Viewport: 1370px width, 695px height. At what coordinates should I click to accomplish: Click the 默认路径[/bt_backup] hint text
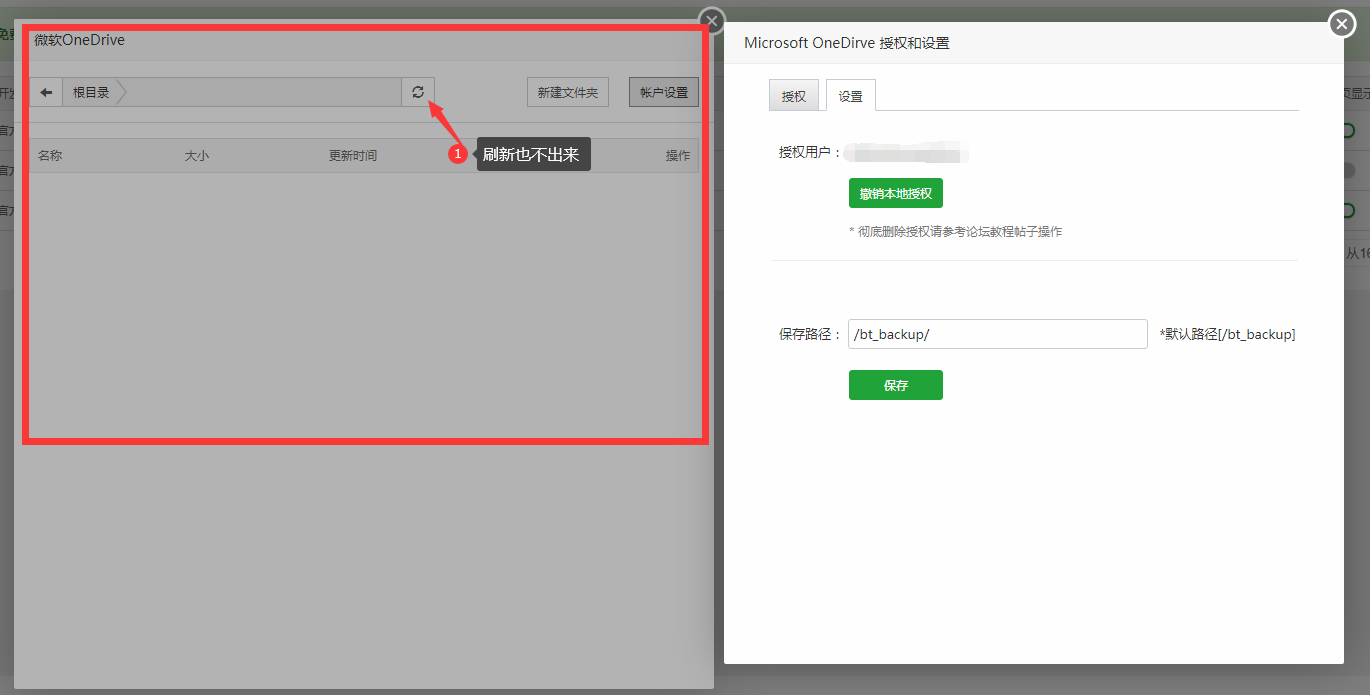click(1228, 334)
